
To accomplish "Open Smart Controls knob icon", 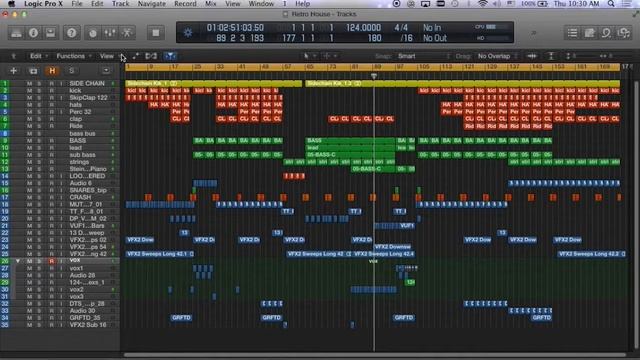I will pyautogui.click(x=93, y=33).
